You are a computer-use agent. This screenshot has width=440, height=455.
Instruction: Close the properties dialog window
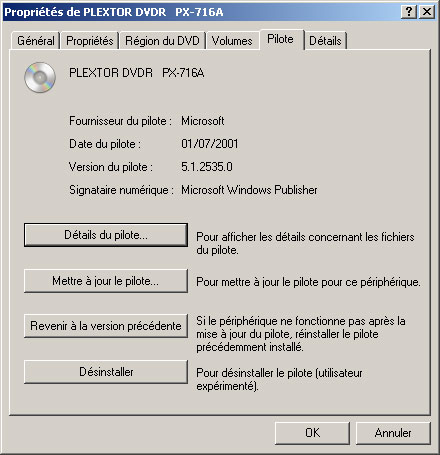(427, 12)
